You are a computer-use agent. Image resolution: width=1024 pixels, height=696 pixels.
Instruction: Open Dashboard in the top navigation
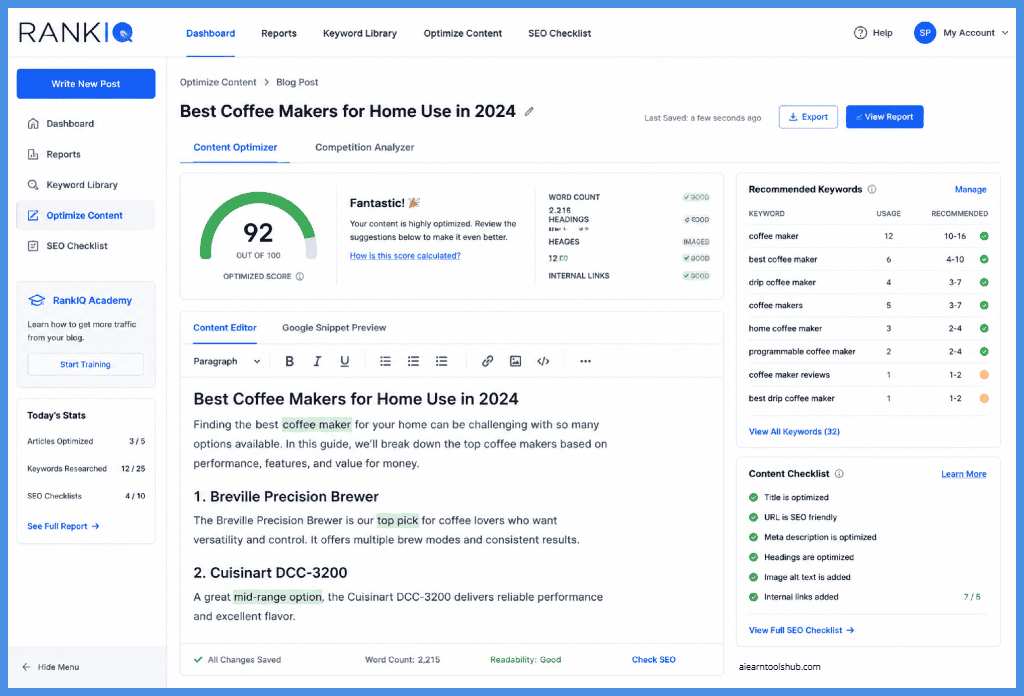pyautogui.click(x=210, y=33)
